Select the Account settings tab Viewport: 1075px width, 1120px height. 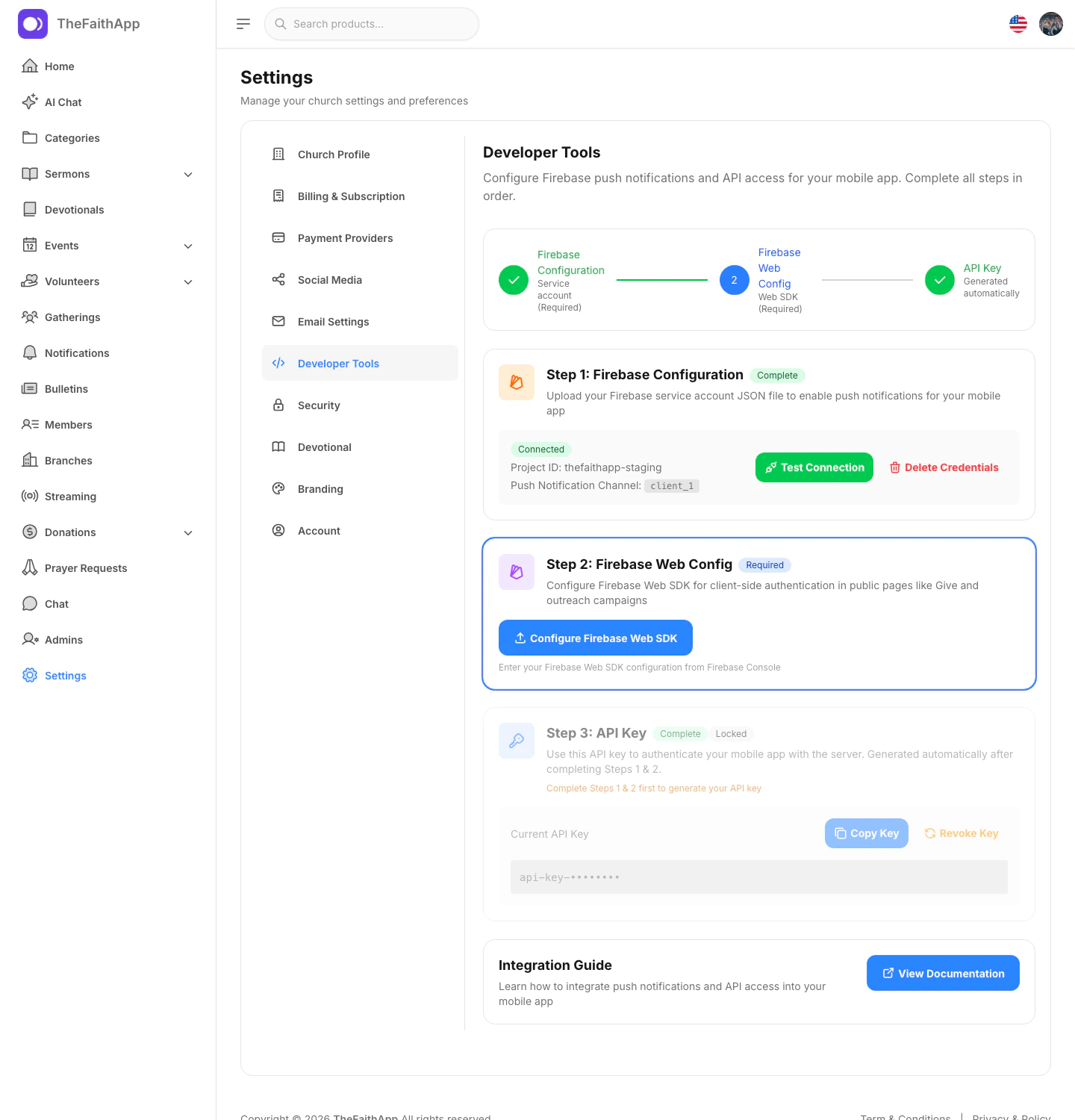360,530
